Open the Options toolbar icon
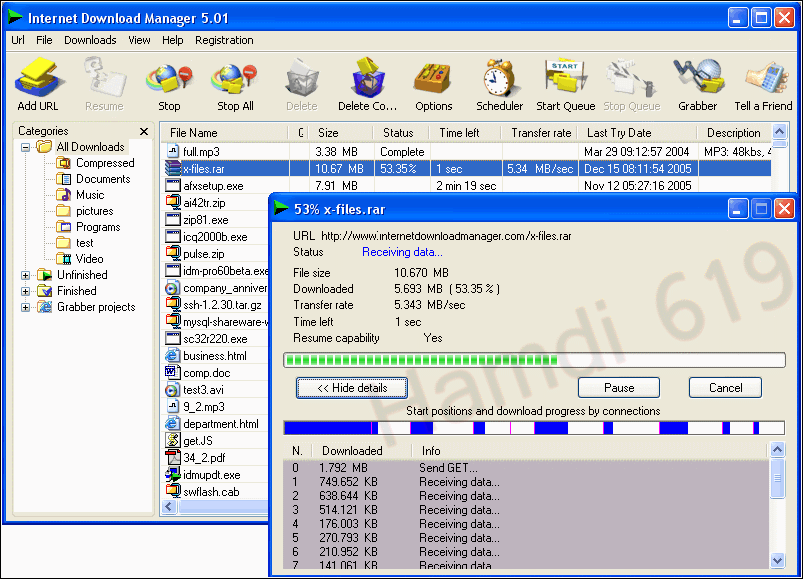803x579 pixels. tap(433, 79)
